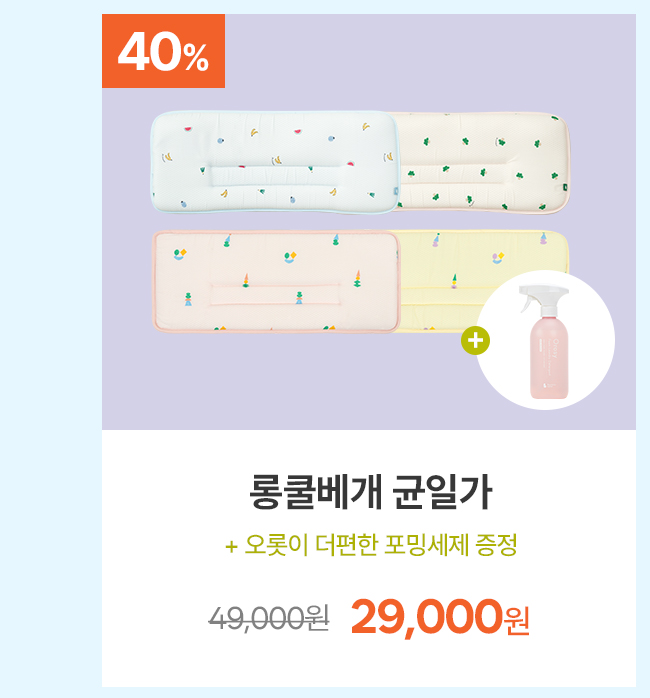Viewport: 650px width, 698px height.
Task: Click the center seam of pink pillow
Action: [x=275, y=294]
